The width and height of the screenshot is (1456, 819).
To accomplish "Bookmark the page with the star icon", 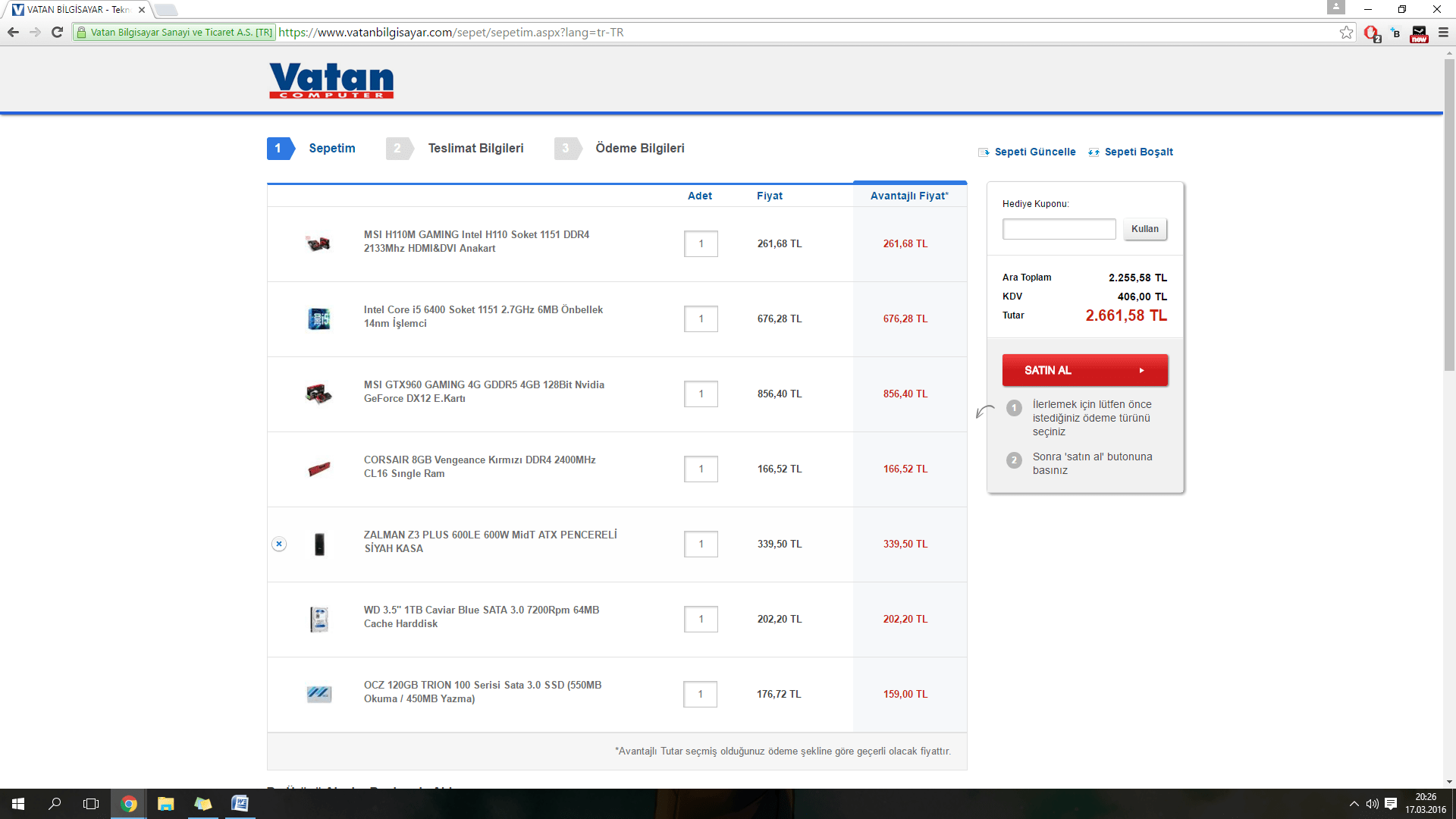I will [x=1346, y=33].
